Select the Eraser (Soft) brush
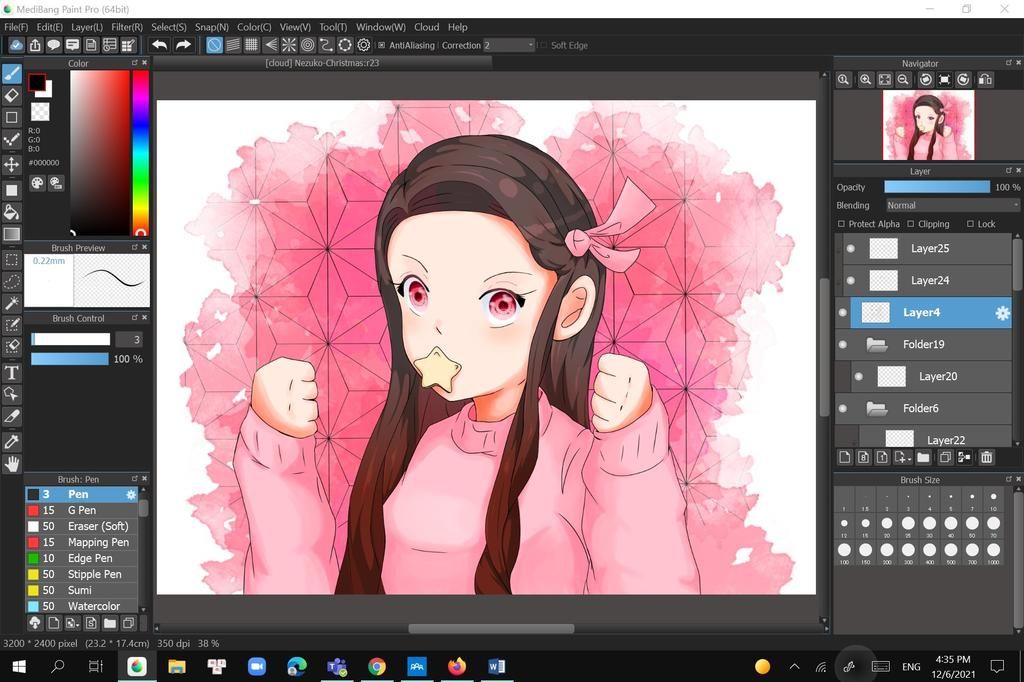 click(x=82, y=527)
